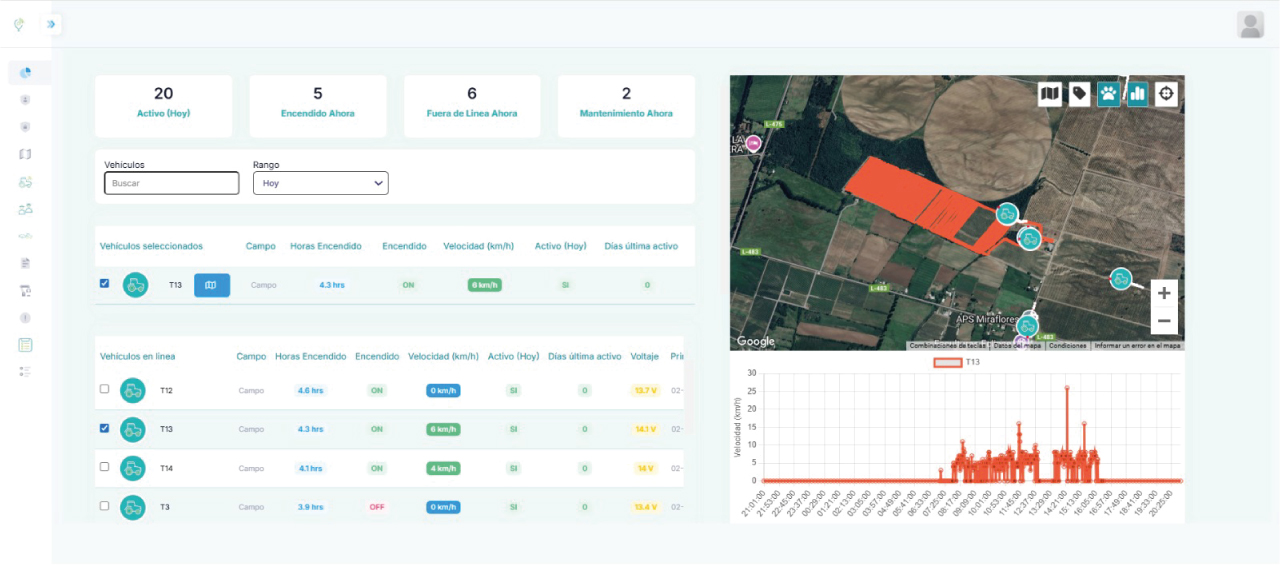Zoom in on the map
This screenshot has height=570, width=1280.
pos(1163,293)
